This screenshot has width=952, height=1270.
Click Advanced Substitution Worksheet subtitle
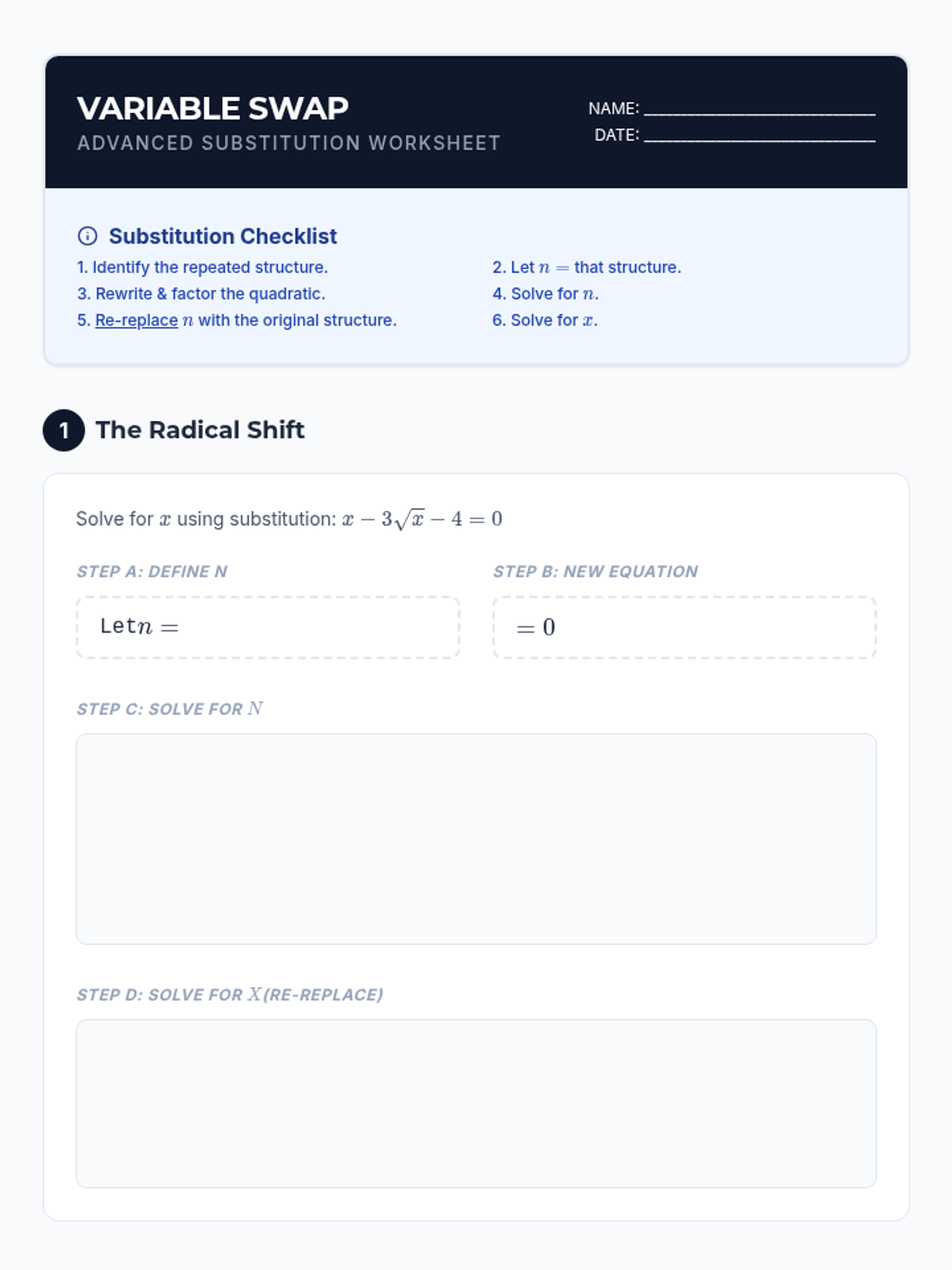(x=289, y=143)
